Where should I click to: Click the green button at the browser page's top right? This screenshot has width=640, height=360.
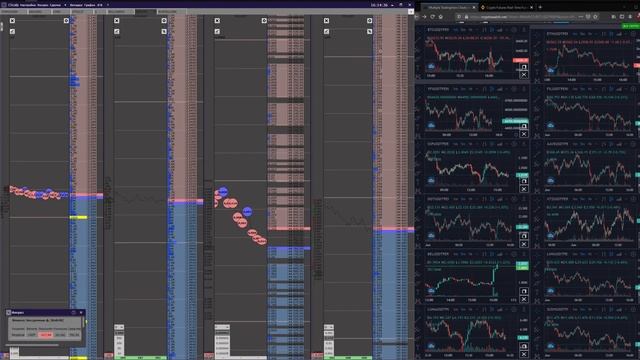point(631,26)
